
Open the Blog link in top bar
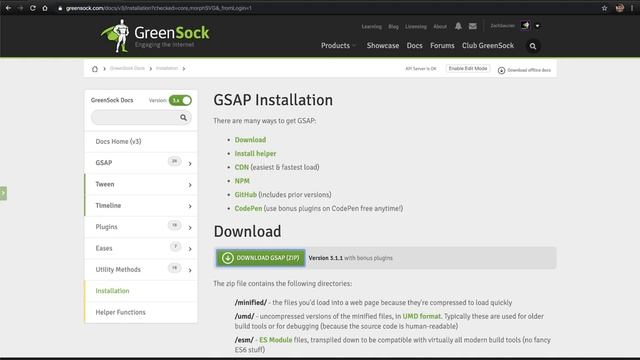point(393,27)
